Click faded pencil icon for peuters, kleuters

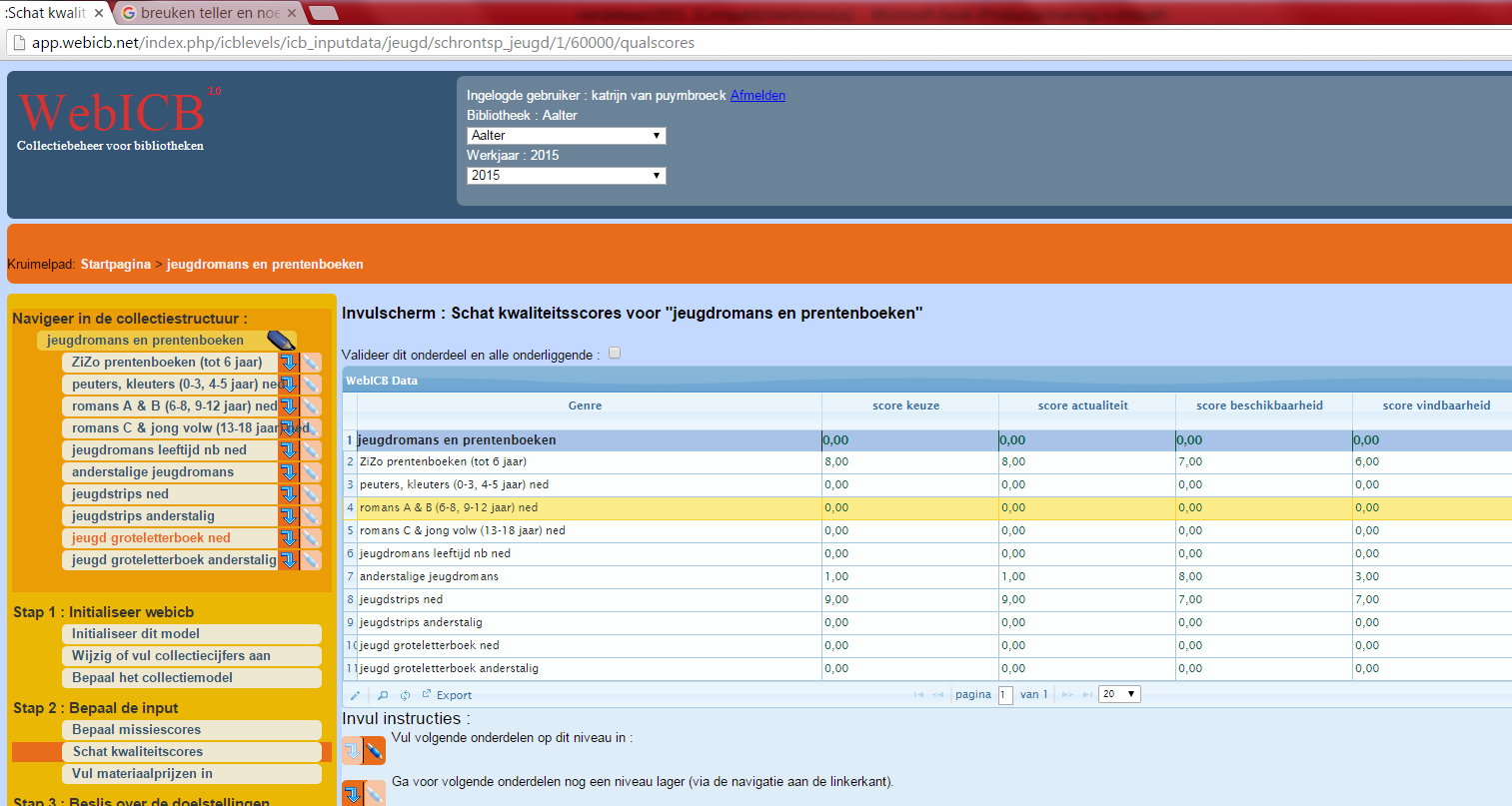tap(311, 385)
